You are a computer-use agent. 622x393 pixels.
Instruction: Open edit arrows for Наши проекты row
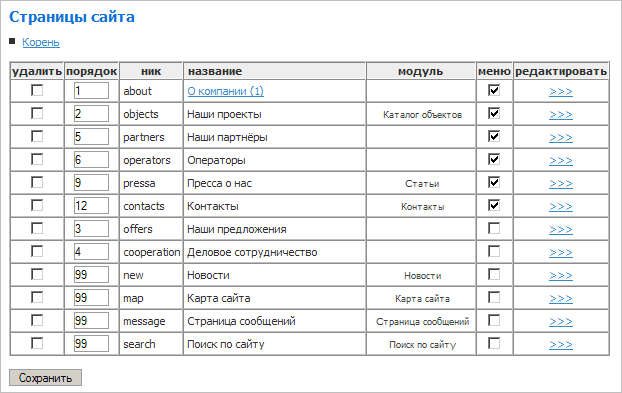point(561,115)
